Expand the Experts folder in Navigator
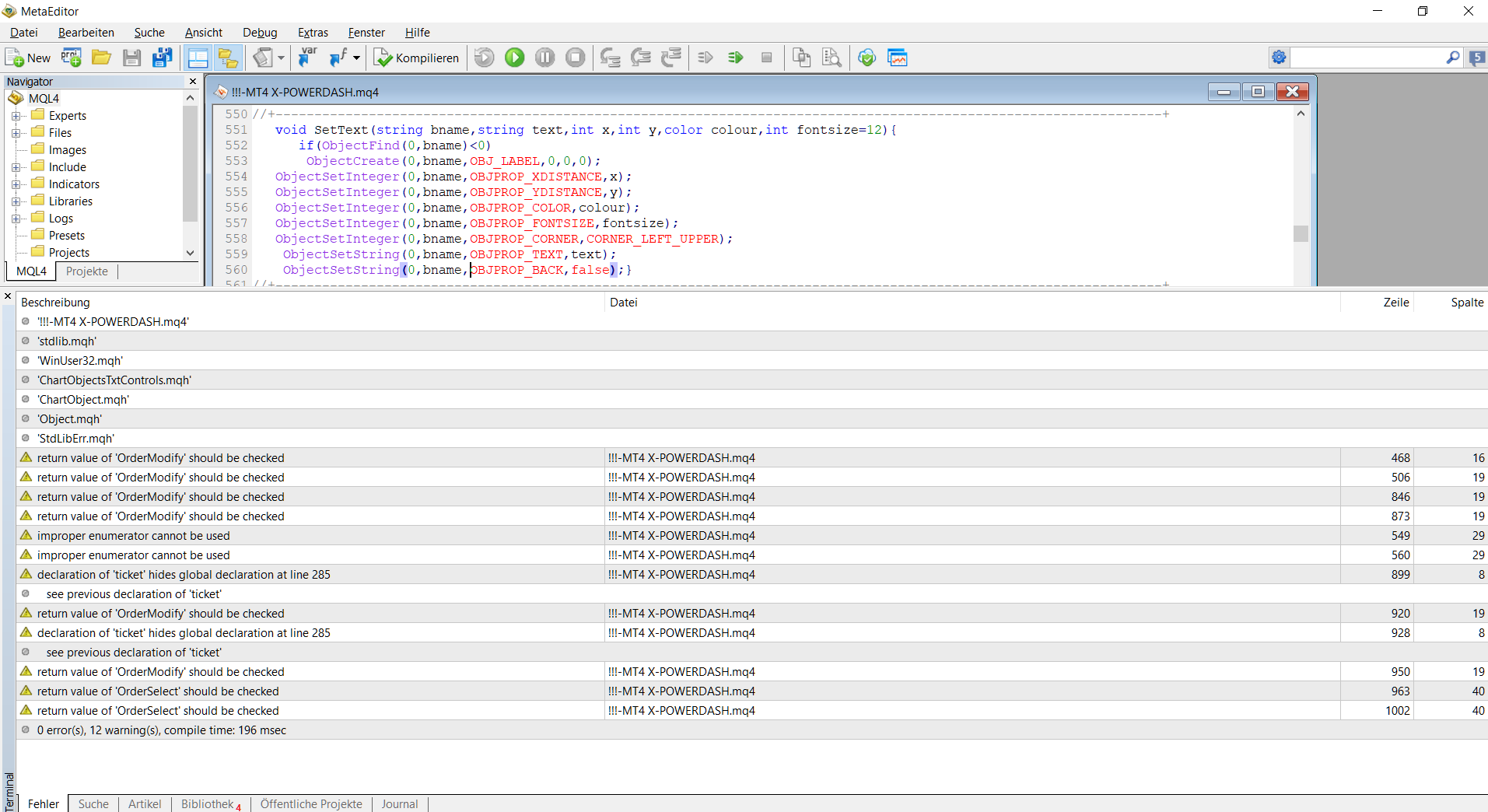 [x=16, y=116]
